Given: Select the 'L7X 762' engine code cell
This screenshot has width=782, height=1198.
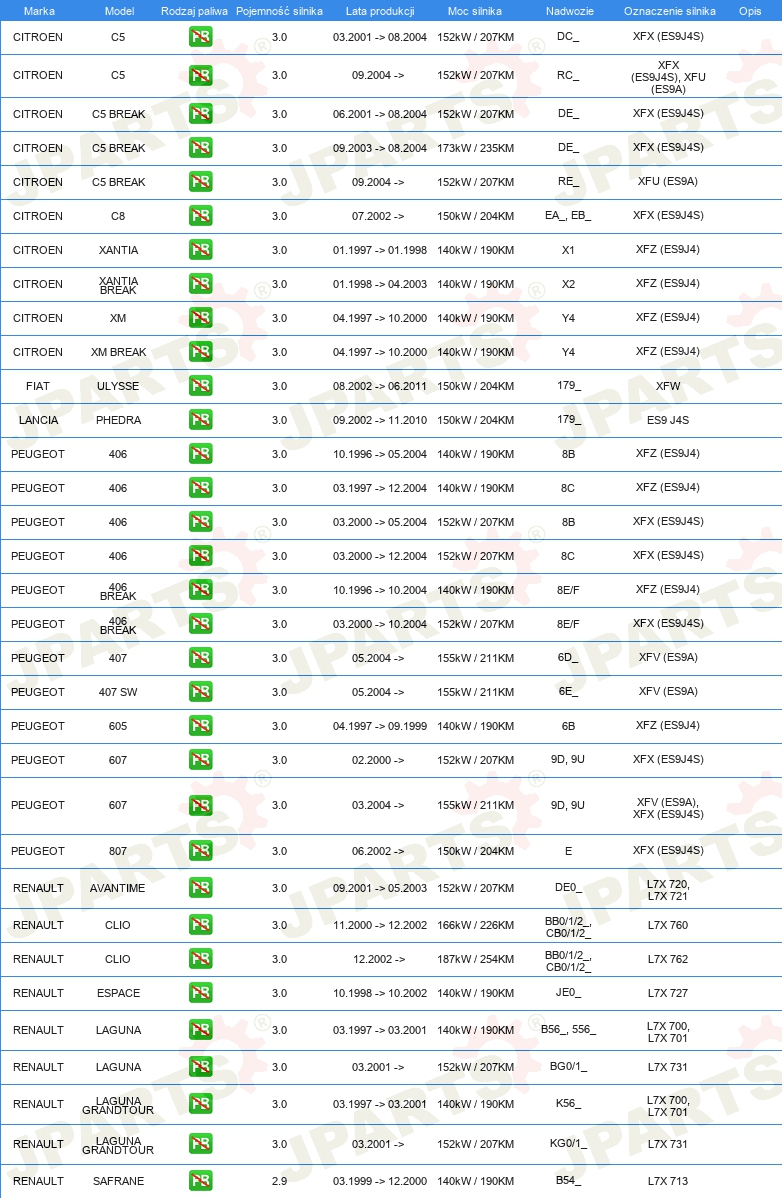Looking at the screenshot, I should [668, 959].
